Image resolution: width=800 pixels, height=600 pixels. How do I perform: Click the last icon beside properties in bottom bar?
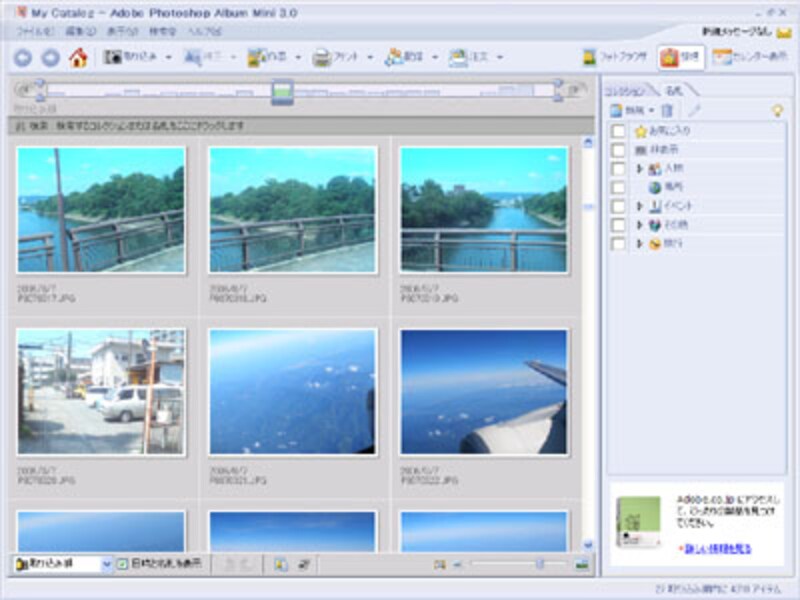click(304, 564)
